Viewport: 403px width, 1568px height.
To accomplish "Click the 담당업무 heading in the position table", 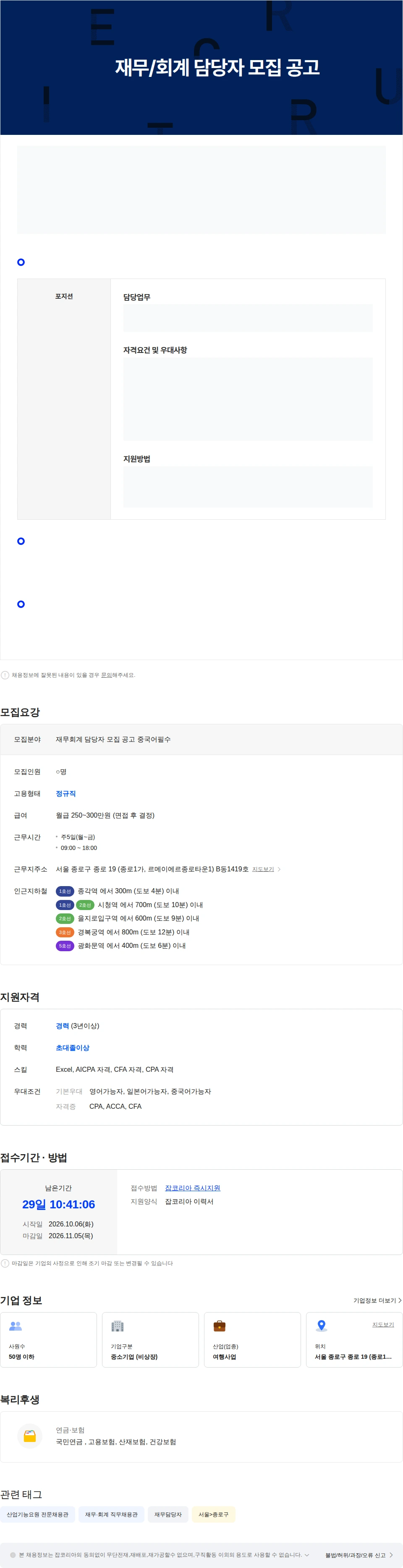I will (x=137, y=297).
